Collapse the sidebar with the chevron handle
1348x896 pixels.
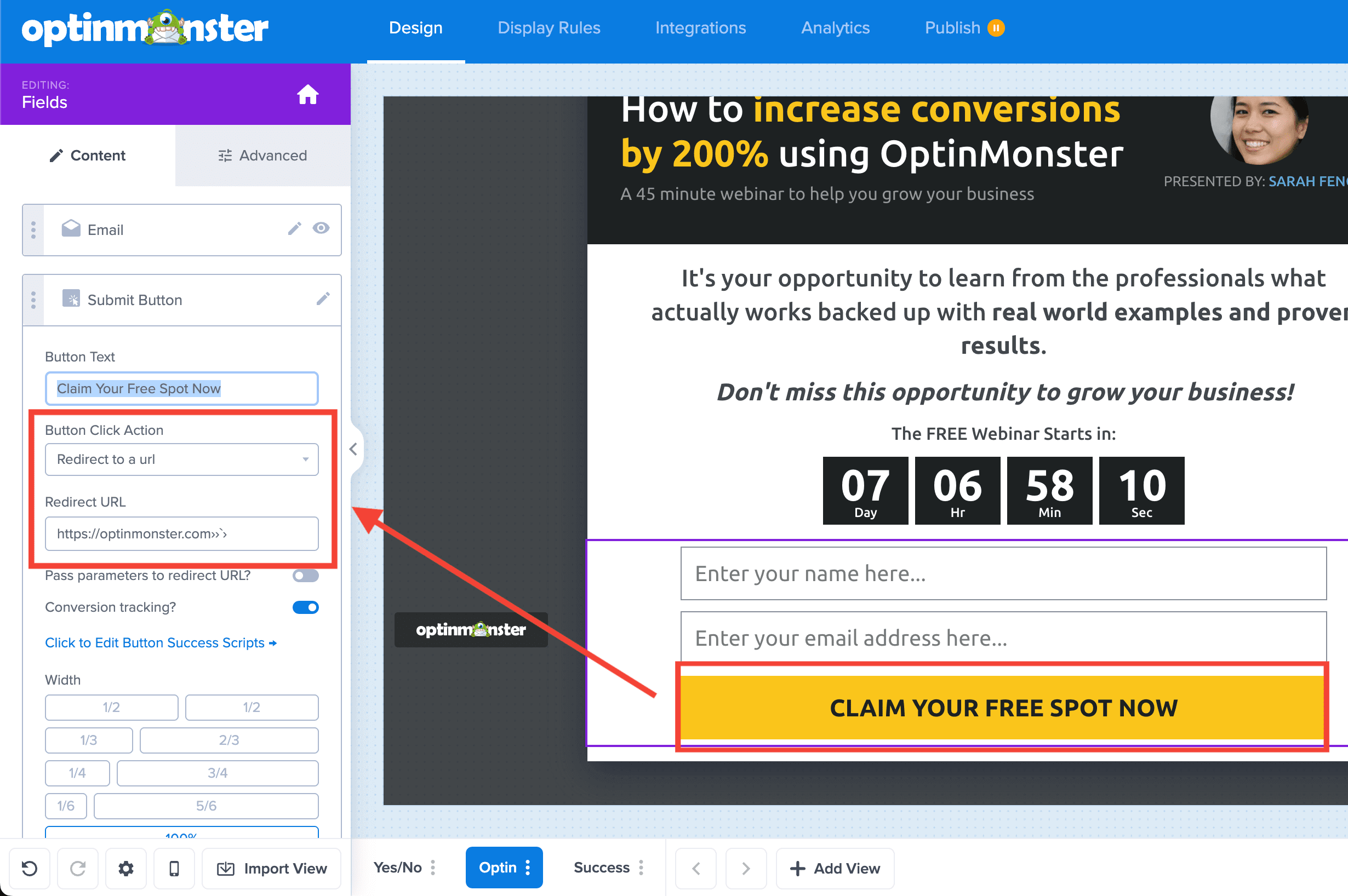354,449
